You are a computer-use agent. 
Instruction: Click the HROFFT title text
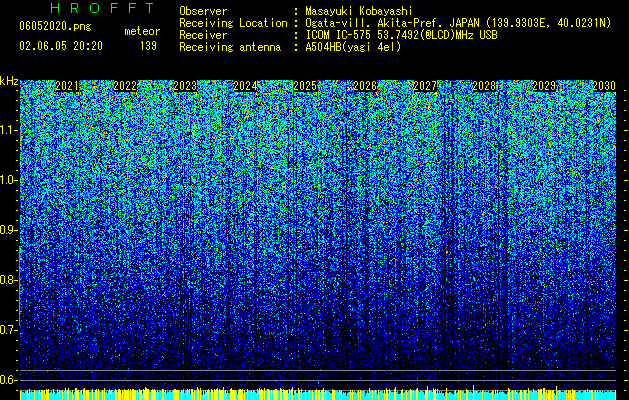(x=102, y=8)
